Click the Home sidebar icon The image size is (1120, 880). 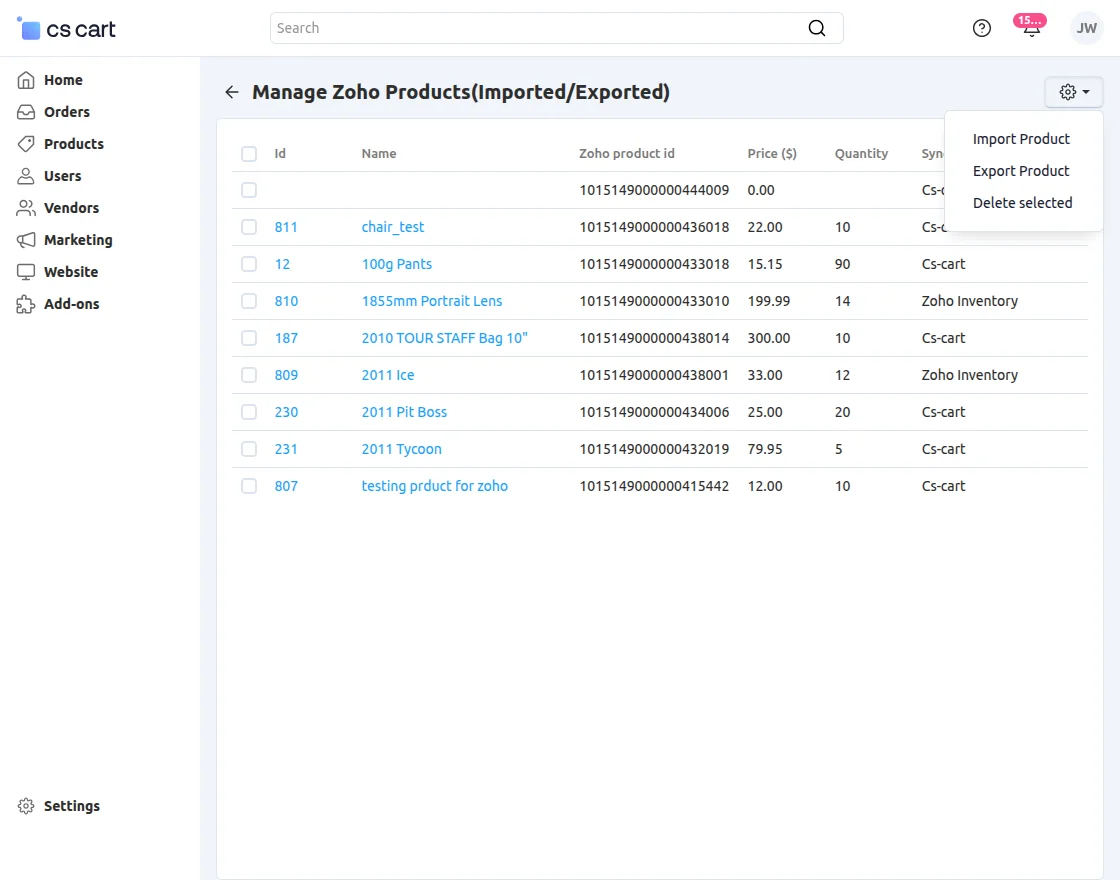coord(26,80)
